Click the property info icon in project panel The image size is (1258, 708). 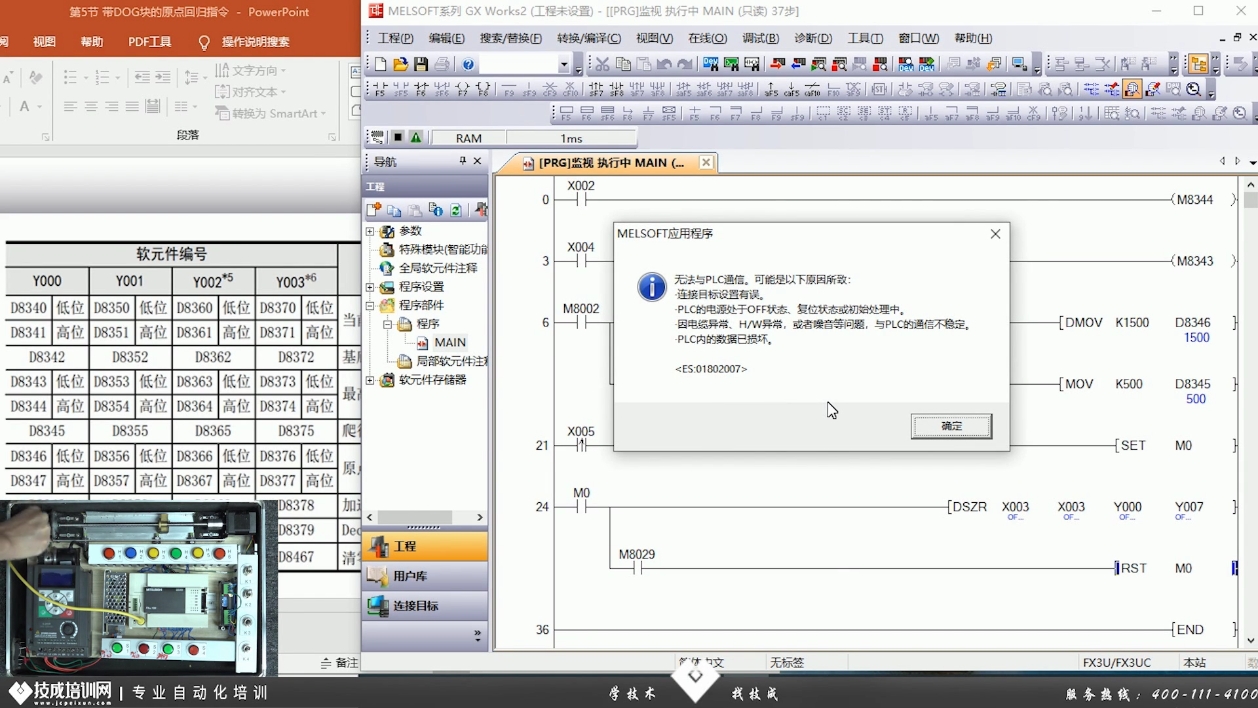pos(436,210)
